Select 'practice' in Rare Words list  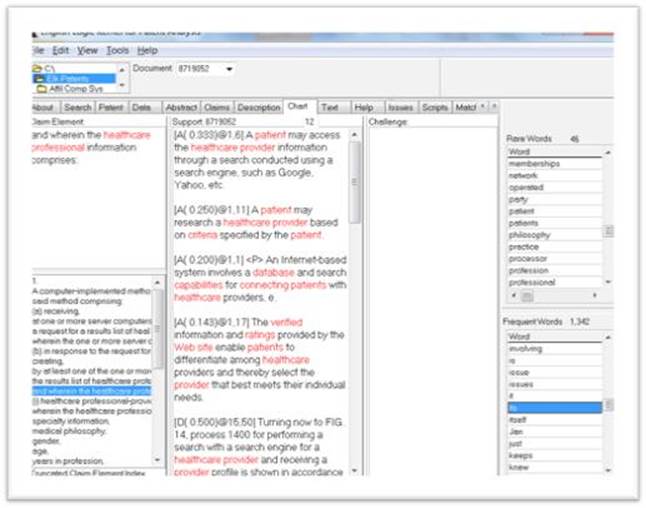tap(555, 247)
